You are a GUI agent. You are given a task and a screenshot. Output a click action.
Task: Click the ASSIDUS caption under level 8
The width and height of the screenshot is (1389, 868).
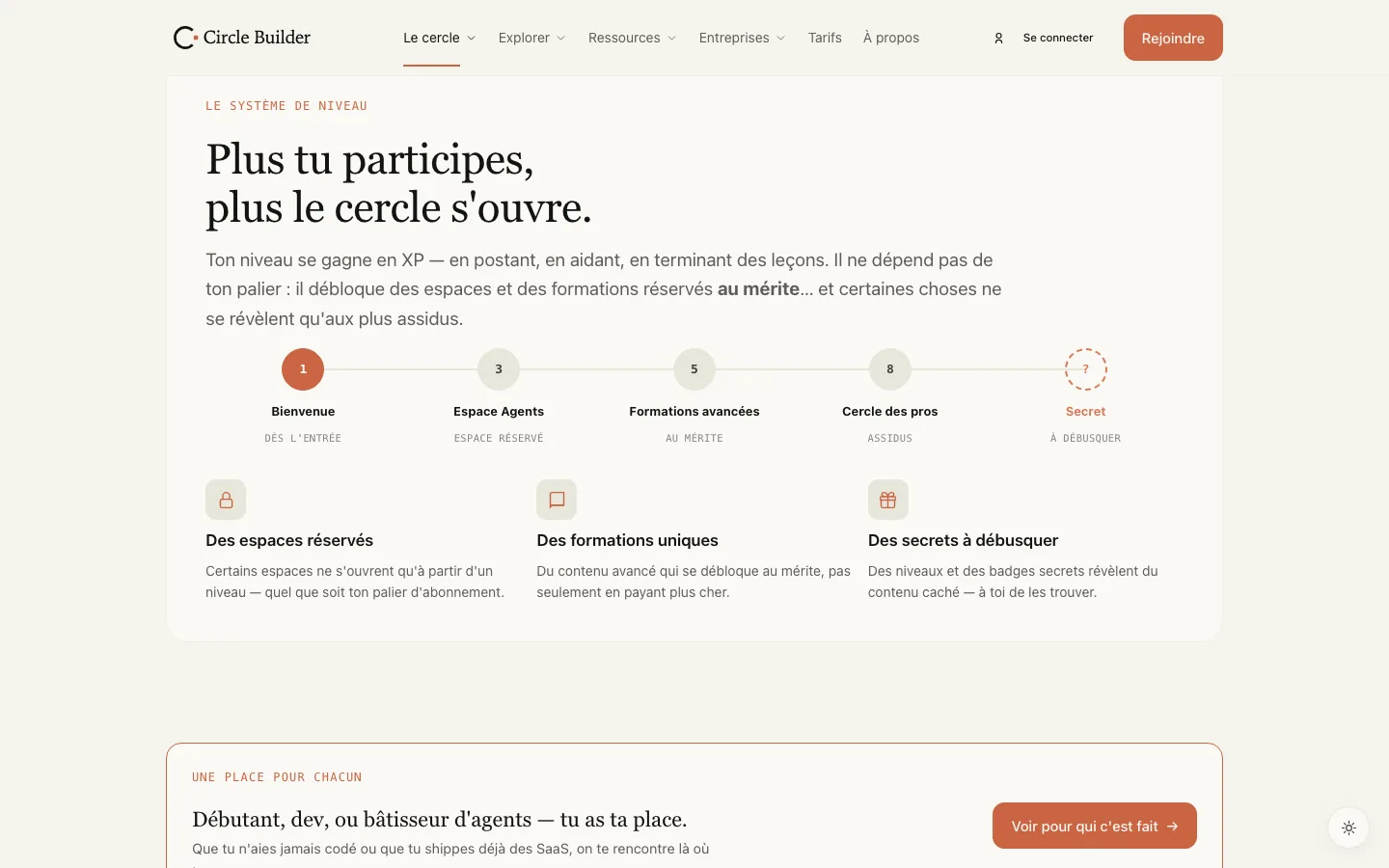coord(890,438)
